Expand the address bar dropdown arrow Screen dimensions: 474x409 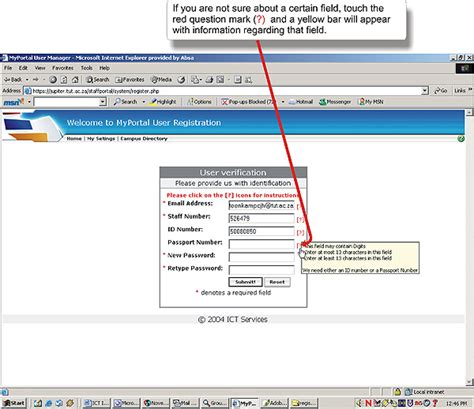click(425, 91)
